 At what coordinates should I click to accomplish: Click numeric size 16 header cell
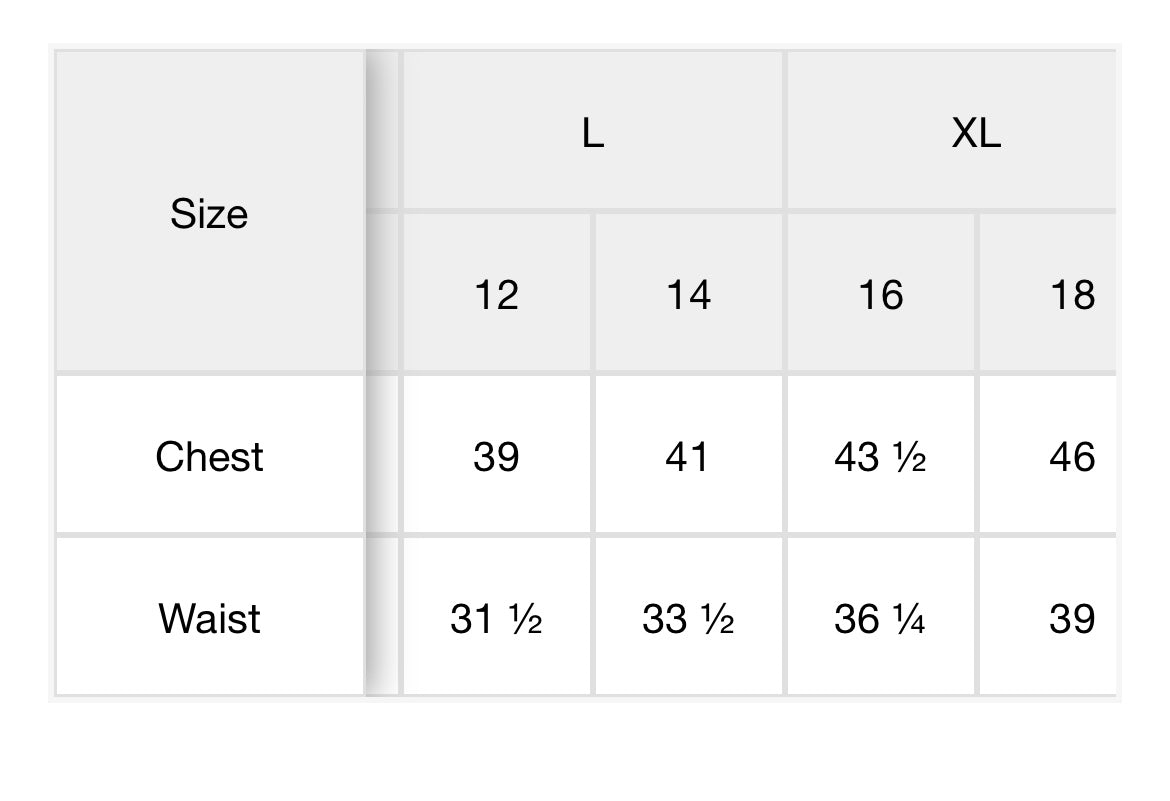pyautogui.click(x=880, y=295)
